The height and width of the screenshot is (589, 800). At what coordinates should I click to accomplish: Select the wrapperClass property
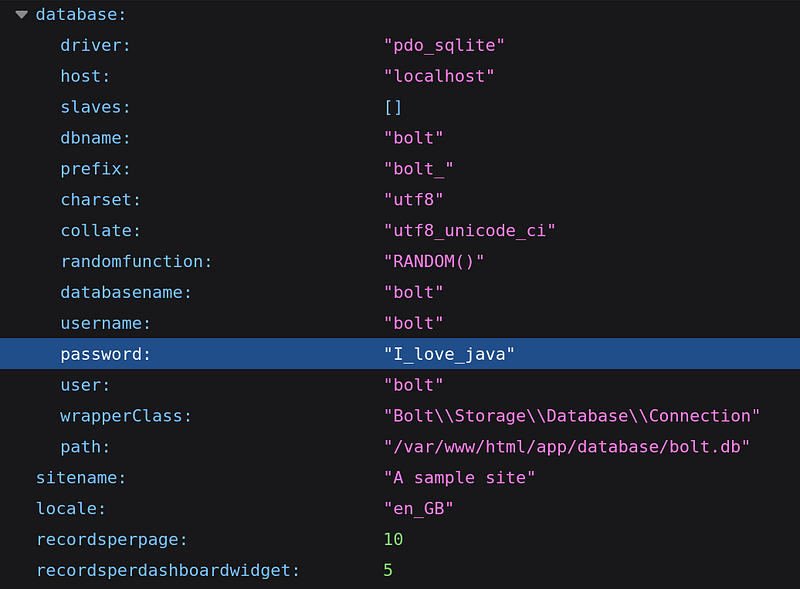[x=125, y=416]
